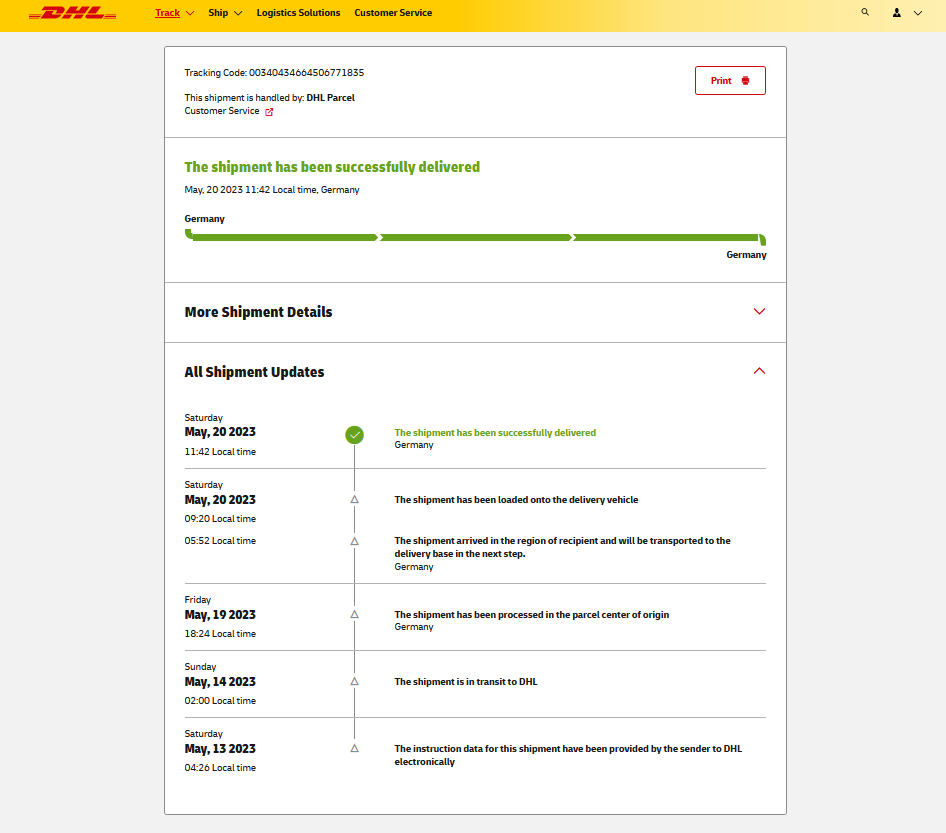The width and height of the screenshot is (946, 833).
Task: Click the external link icon beside Customer Service
Action: point(269,112)
